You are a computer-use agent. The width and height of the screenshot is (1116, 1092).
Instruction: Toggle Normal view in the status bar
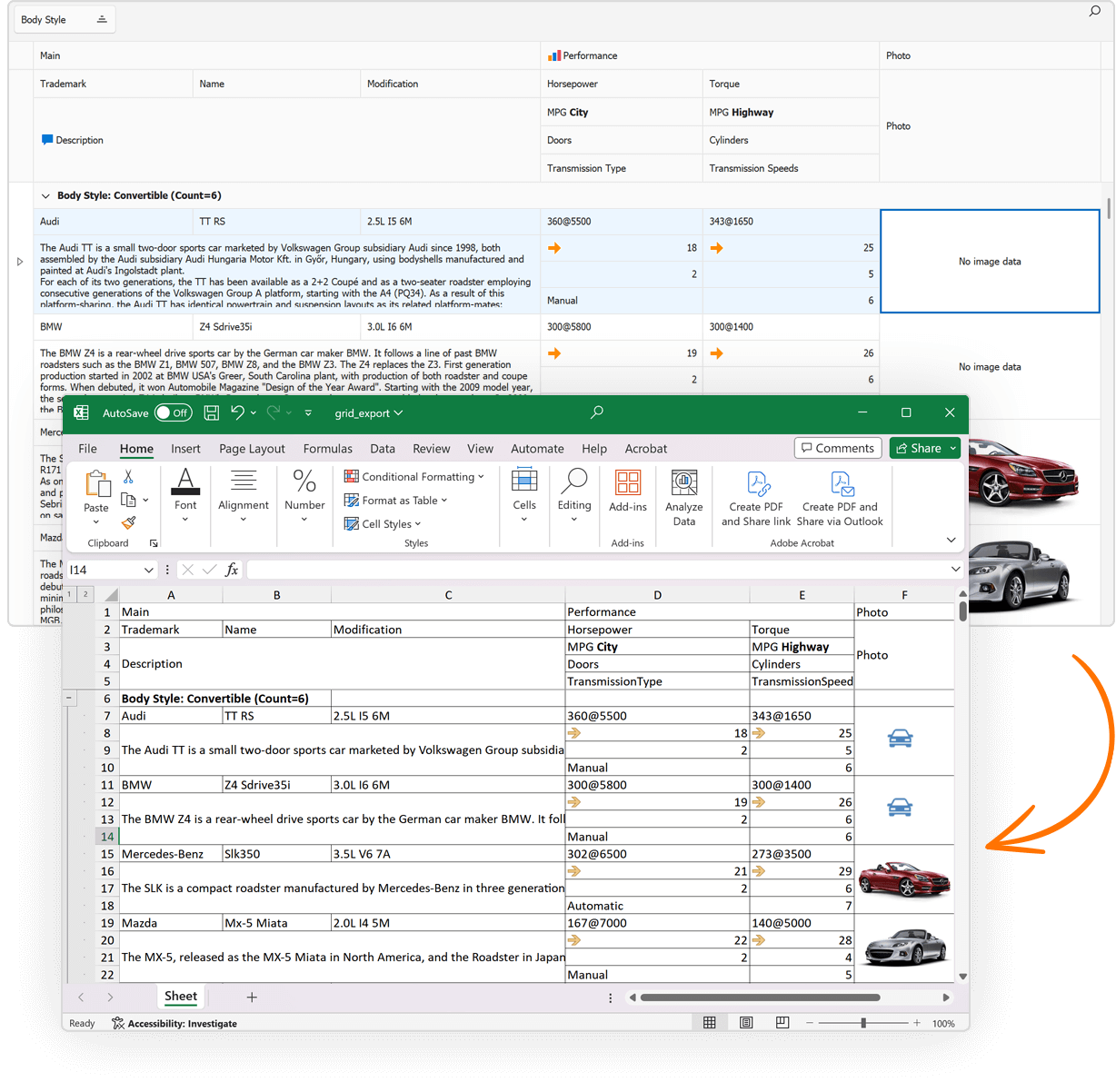(x=709, y=1022)
